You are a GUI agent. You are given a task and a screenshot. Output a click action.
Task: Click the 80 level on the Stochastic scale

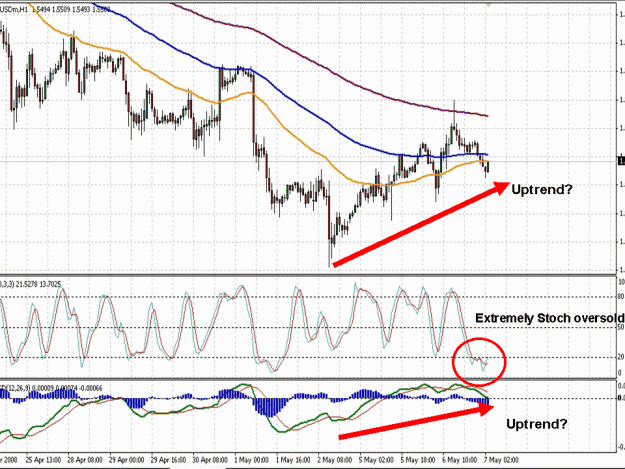tap(621, 297)
